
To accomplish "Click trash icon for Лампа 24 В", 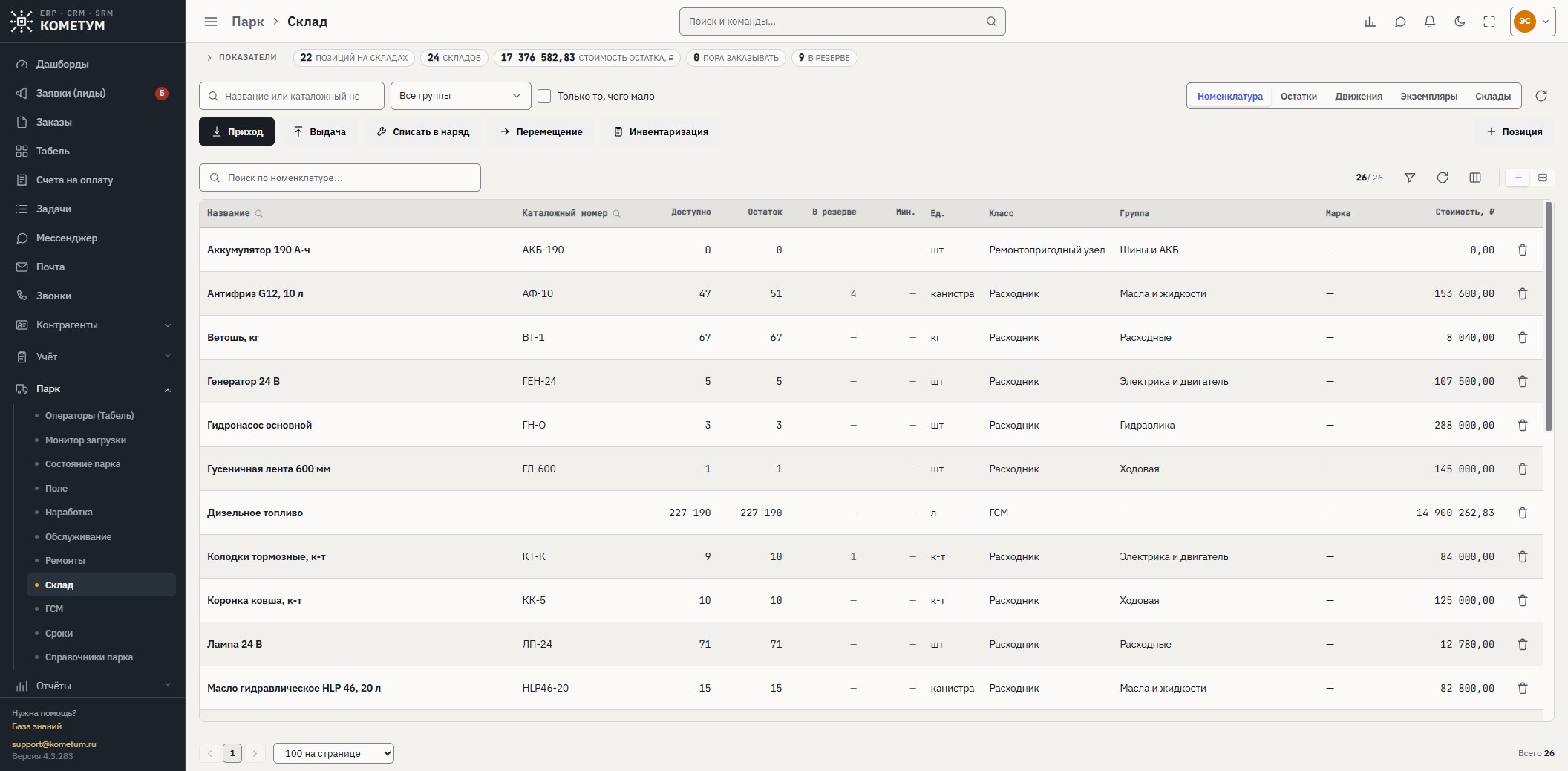I will tap(1523, 644).
